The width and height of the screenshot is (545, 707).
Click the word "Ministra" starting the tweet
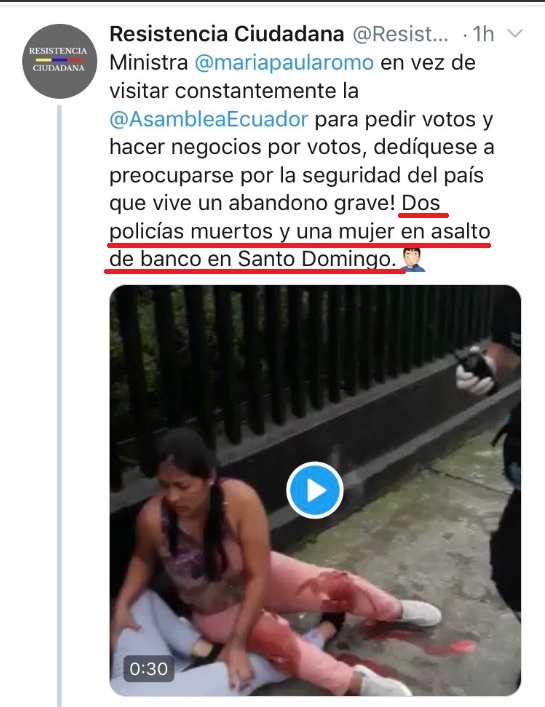[149, 63]
